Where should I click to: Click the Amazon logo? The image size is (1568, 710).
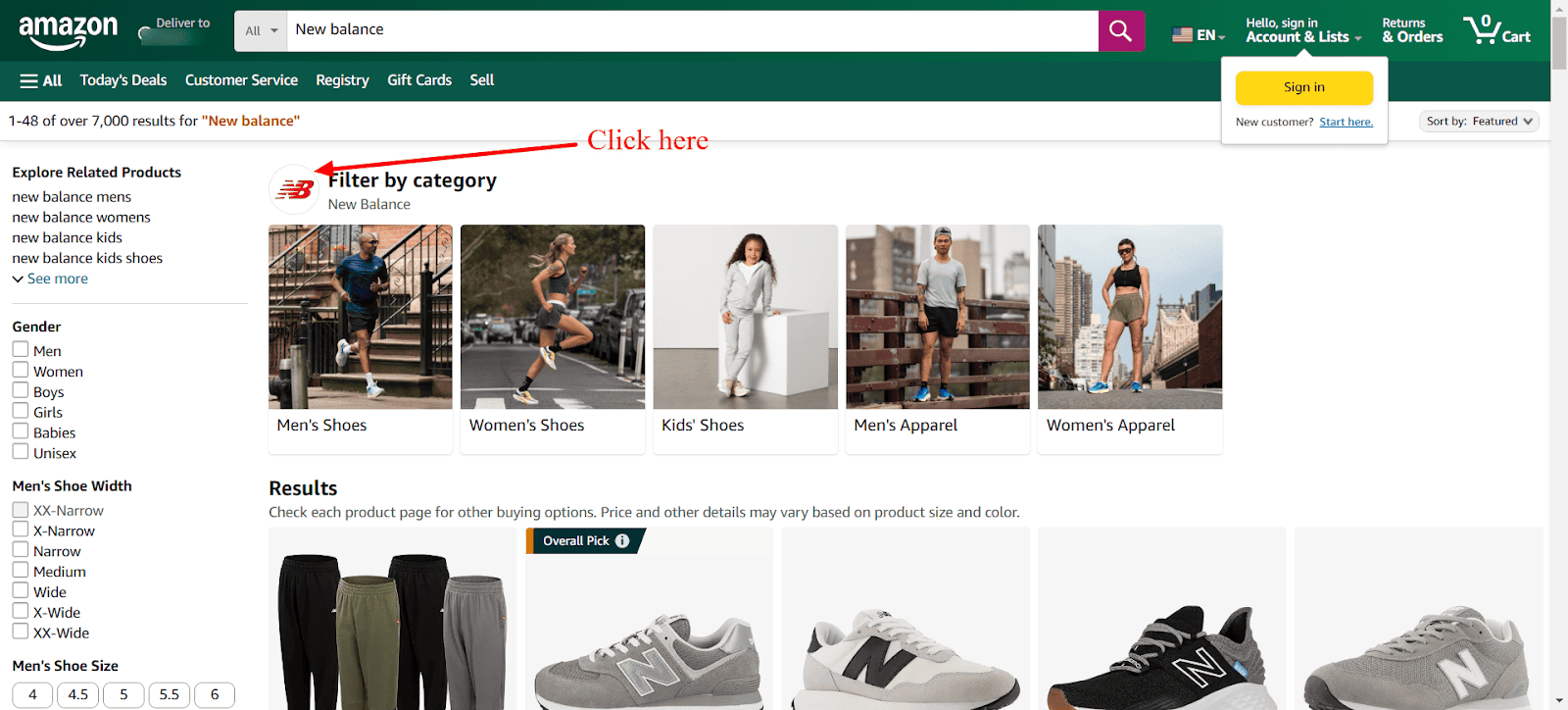tap(68, 31)
